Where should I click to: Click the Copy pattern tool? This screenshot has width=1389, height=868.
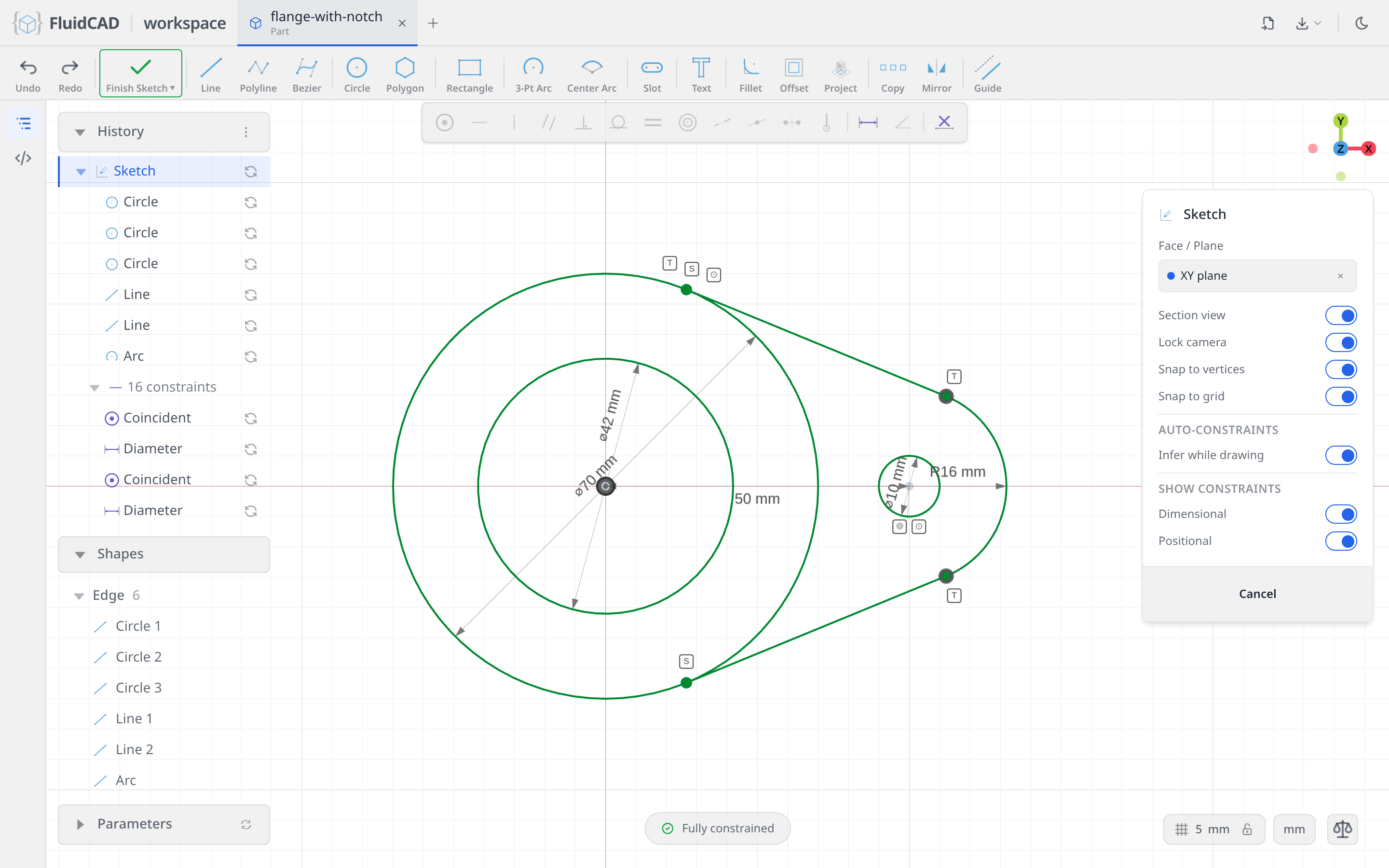pyautogui.click(x=893, y=75)
